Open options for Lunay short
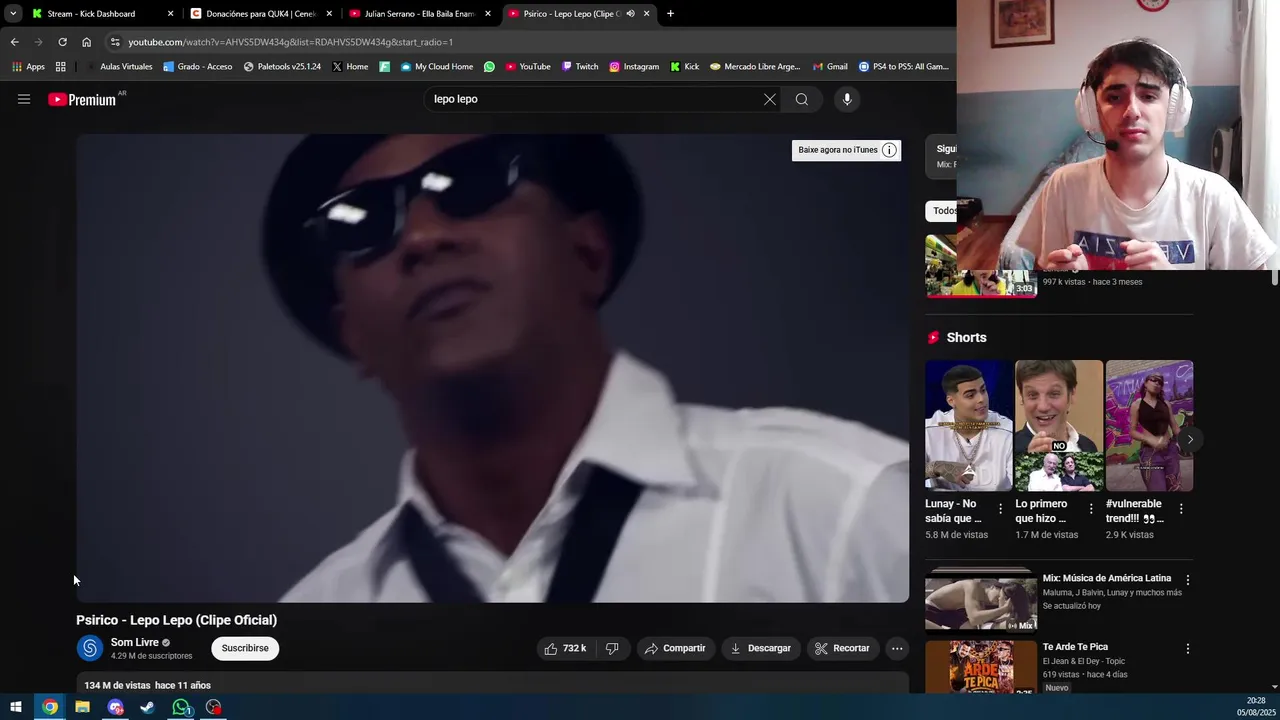1280x720 pixels. pyautogui.click(x=1000, y=509)
